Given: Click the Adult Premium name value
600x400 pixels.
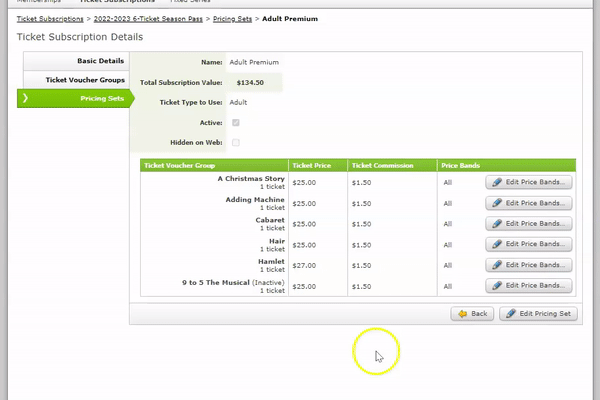Looking at the screenshot, I should click(254, 62).
